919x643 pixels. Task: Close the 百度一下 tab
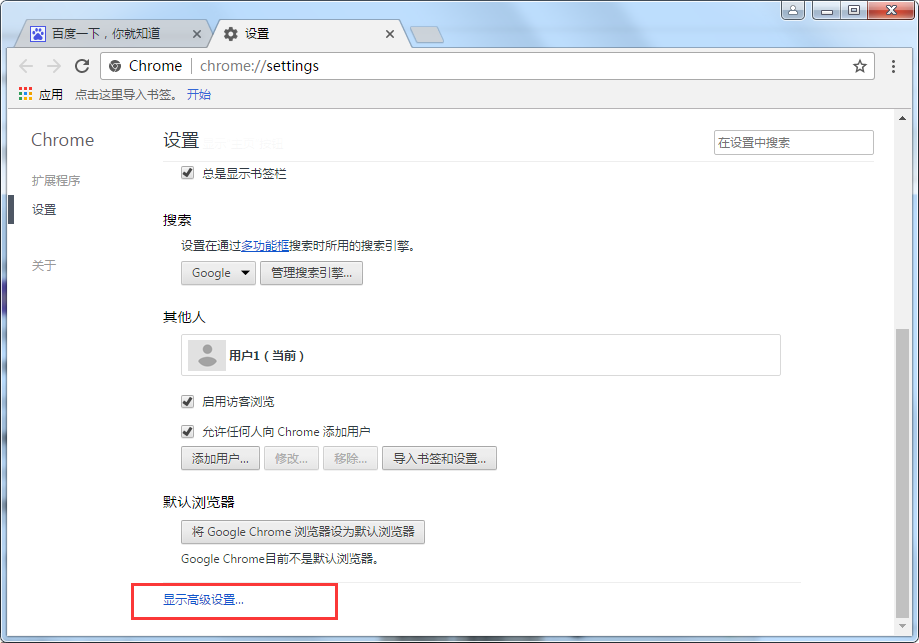click(197, 34)
